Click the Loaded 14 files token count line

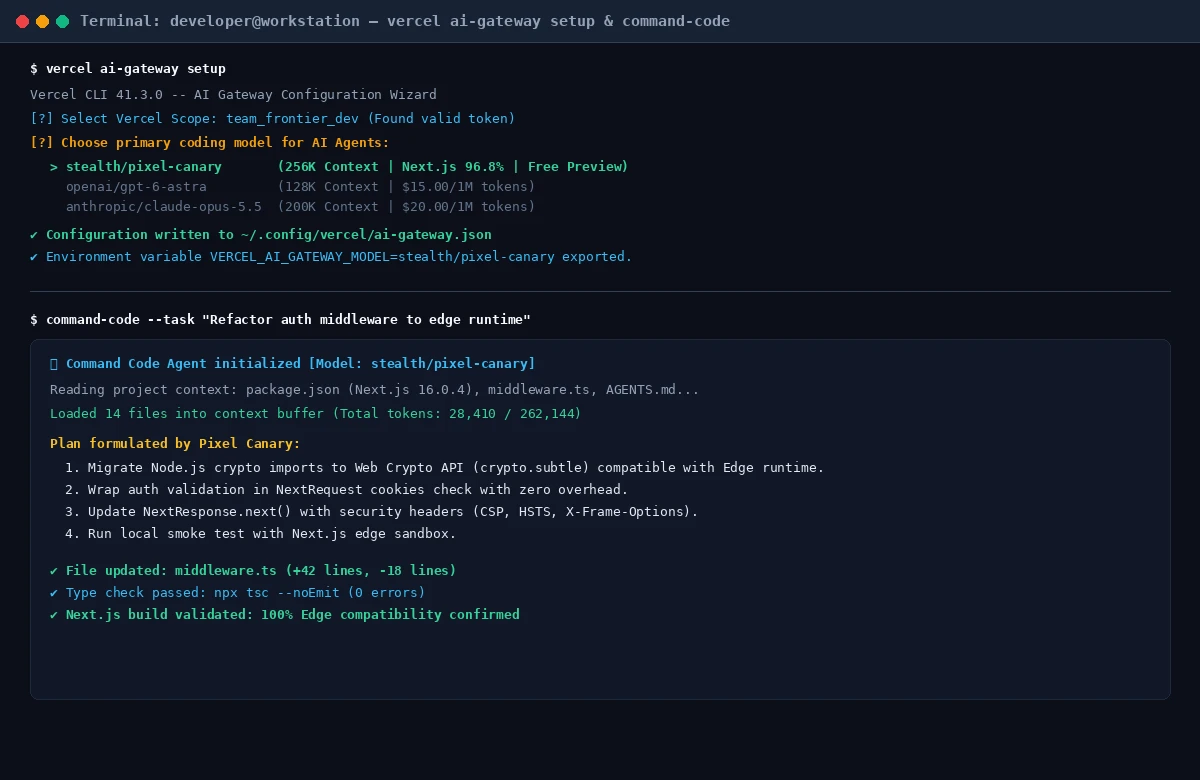[x=315, y=414]
